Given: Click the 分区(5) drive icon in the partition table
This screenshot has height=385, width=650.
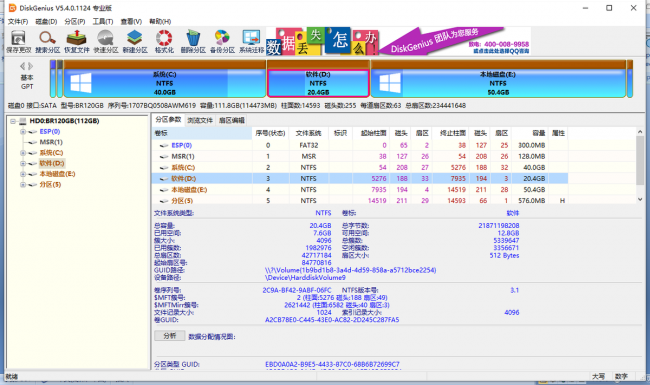Looking at the screenshot, I should coord(164,201).
